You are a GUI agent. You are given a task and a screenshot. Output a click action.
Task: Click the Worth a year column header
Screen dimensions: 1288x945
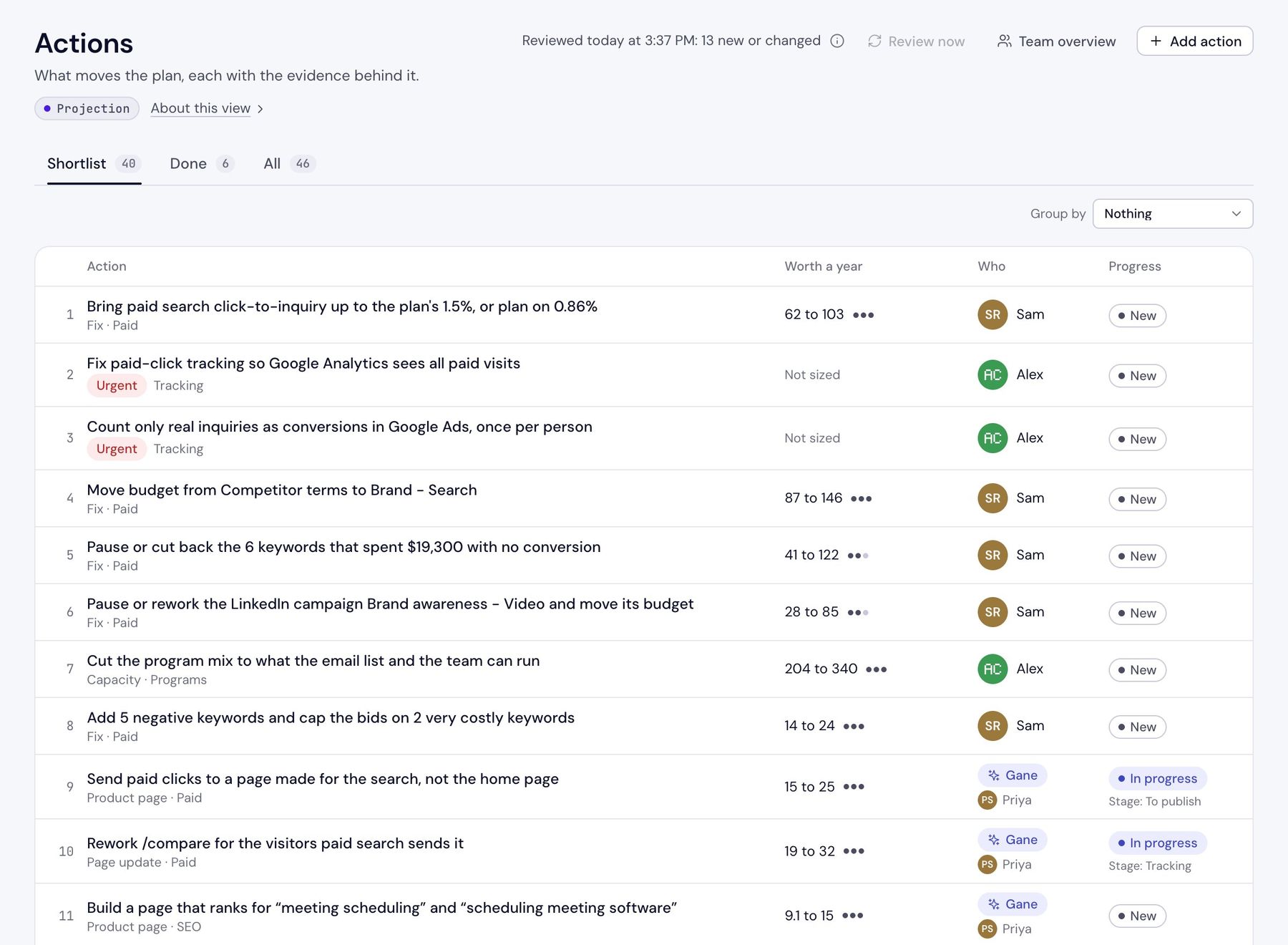coord(823,266)
